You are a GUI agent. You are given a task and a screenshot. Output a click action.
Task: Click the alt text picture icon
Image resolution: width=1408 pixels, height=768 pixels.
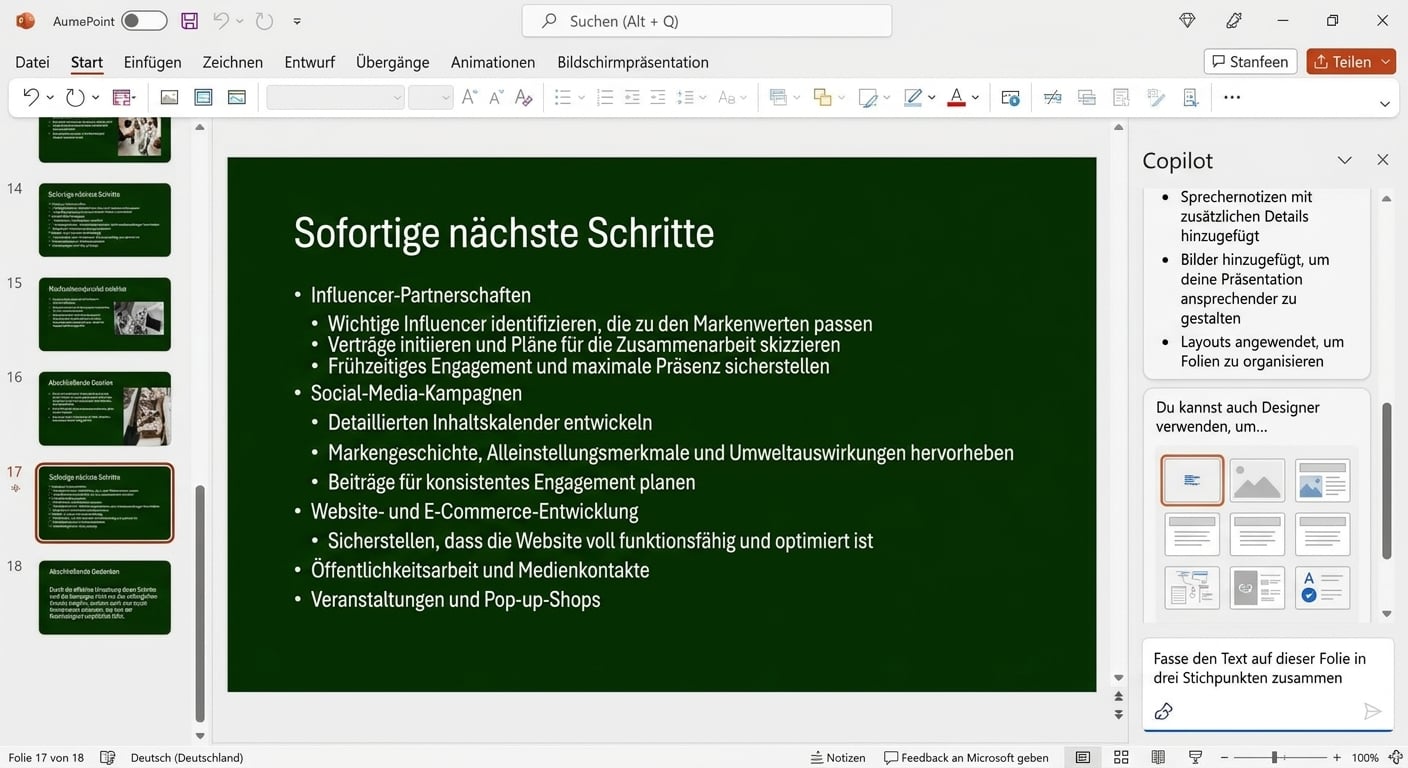click(1010, 97)
